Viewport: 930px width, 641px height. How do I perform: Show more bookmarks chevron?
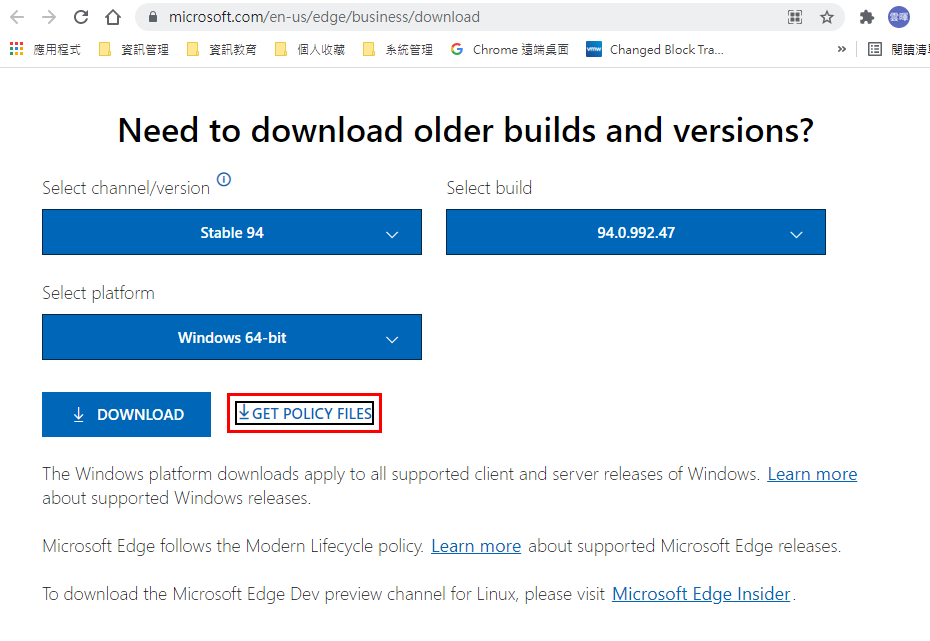pos(842,49)
